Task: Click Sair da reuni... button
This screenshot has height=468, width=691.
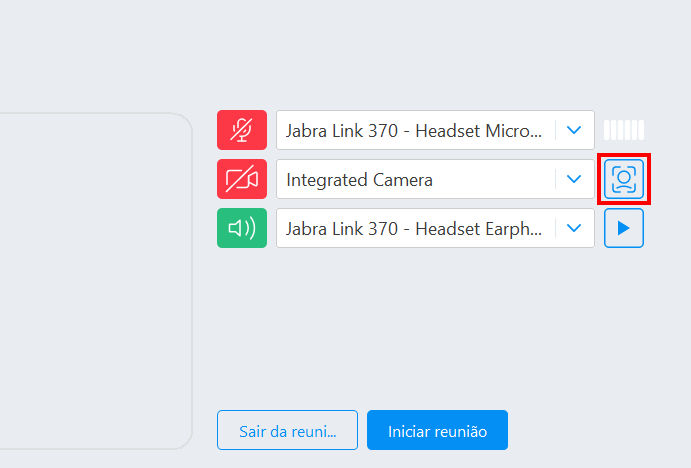Action: pos(287,430)
